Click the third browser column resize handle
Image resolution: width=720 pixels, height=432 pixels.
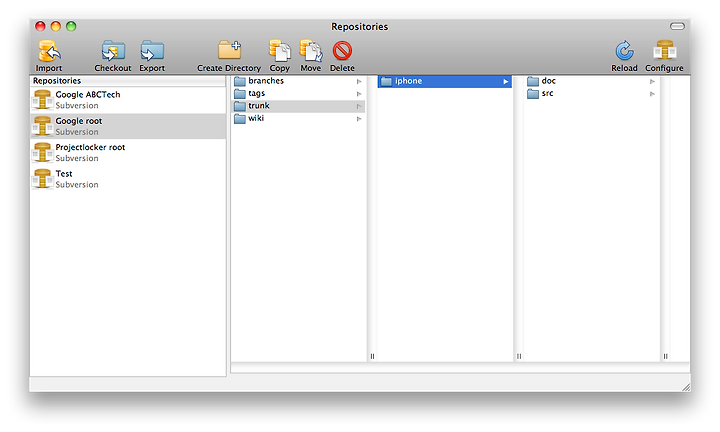(x=665, y=356)
